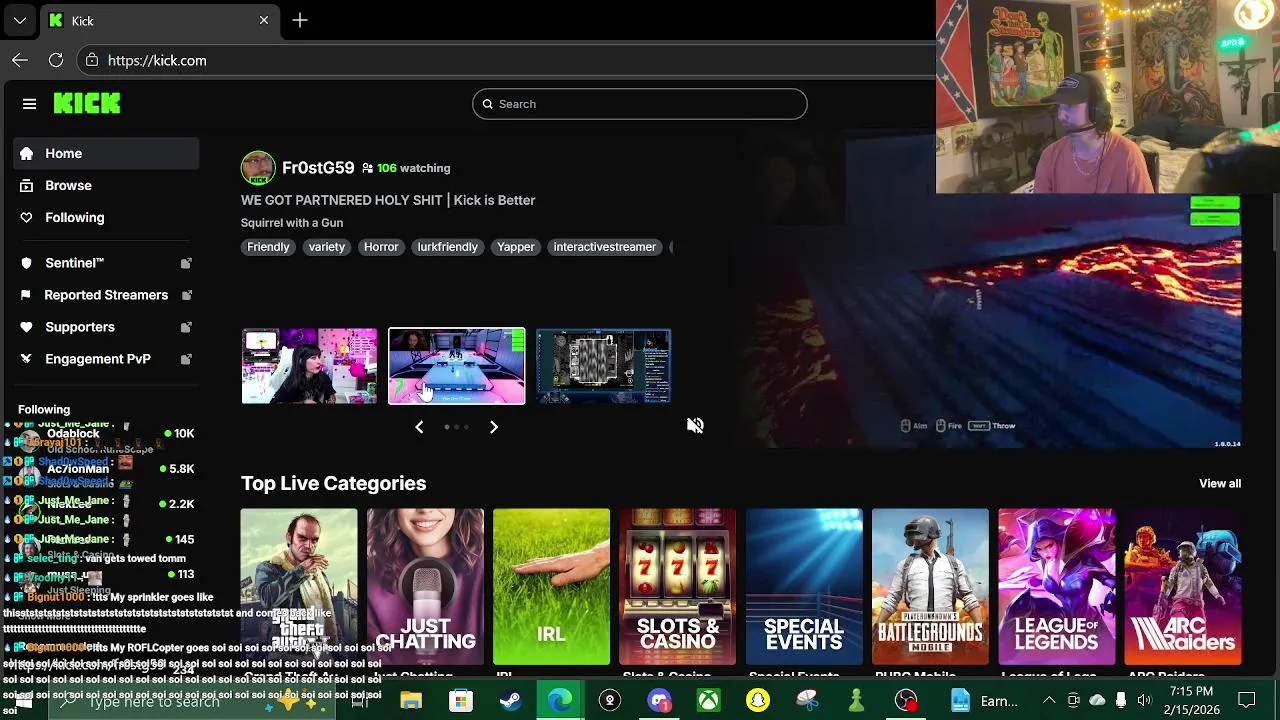Open the Xbox app from the taskbar
This screenshot has height=720, width=1280.
point(709,701)
